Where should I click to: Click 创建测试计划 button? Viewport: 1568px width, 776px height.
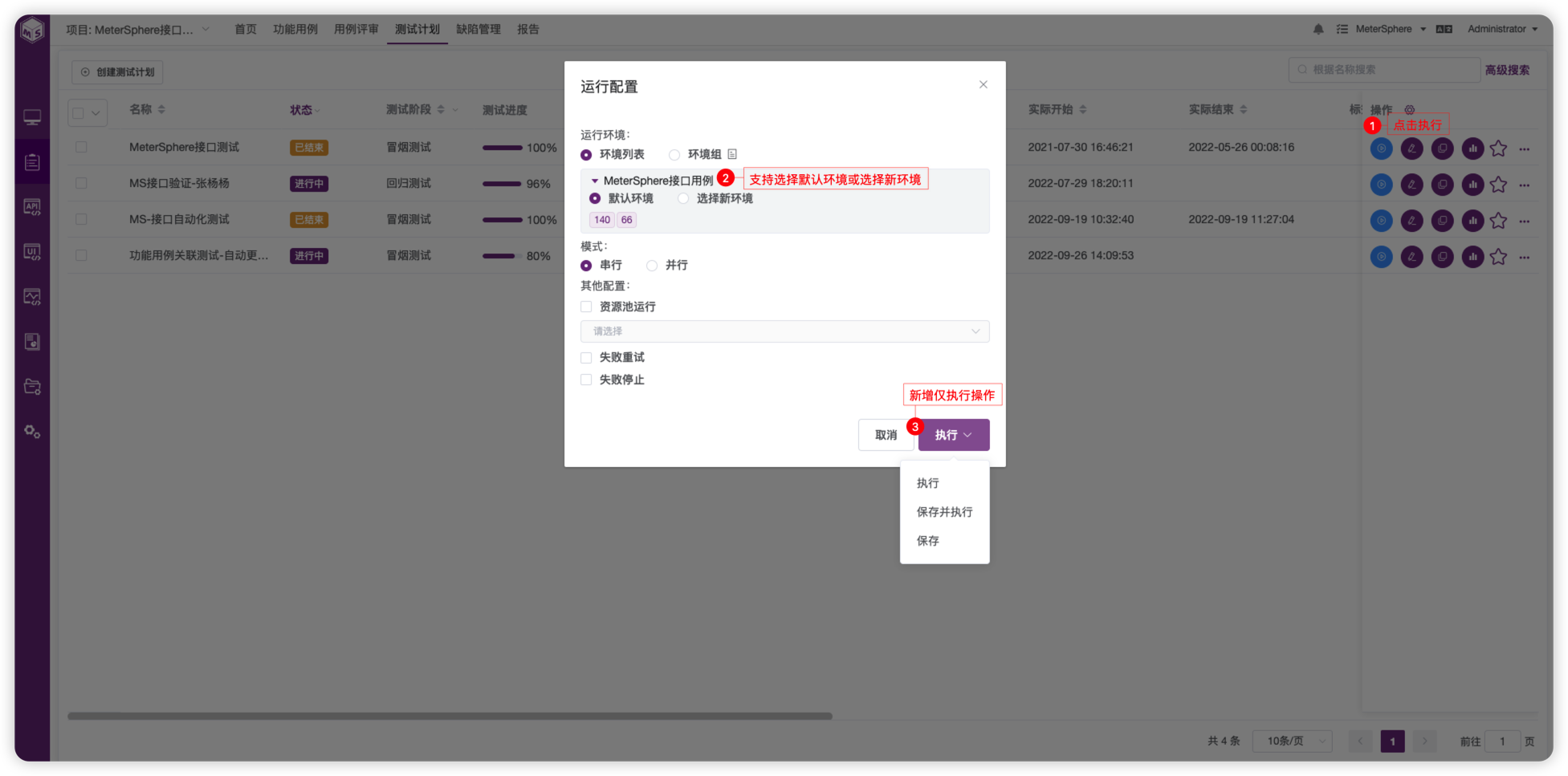tap(117, 72)
